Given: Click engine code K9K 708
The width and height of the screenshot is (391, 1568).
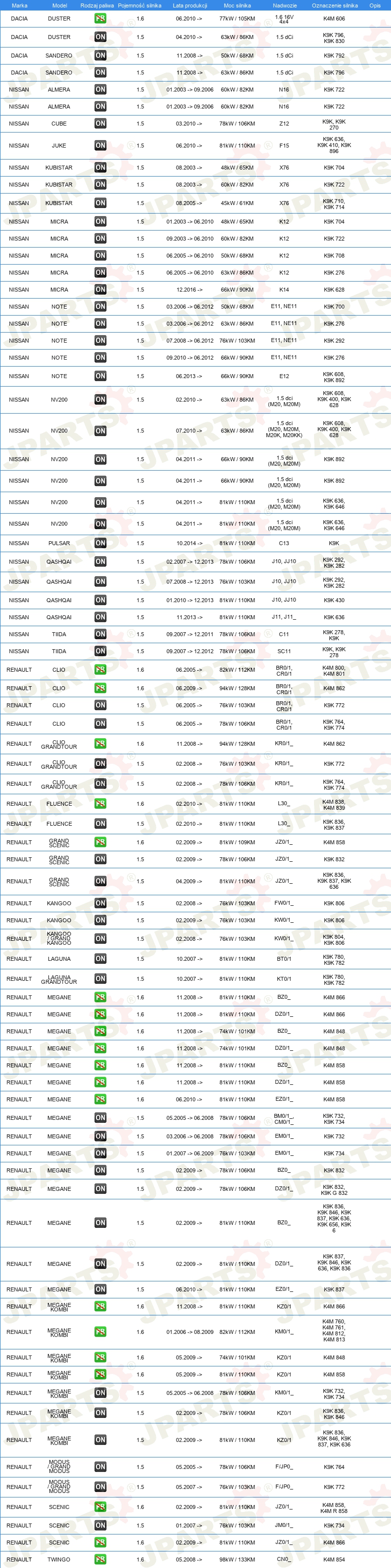Looking at the screenshot, I should coord(334,256).
